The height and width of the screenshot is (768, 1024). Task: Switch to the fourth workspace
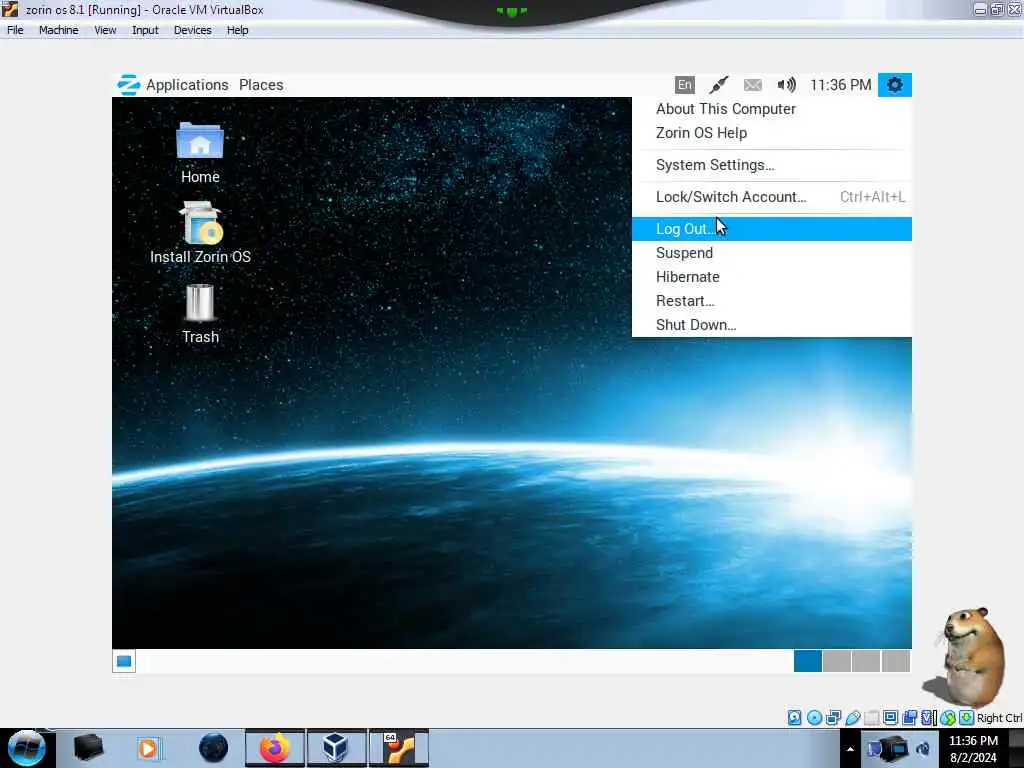(x=895, y=661)
